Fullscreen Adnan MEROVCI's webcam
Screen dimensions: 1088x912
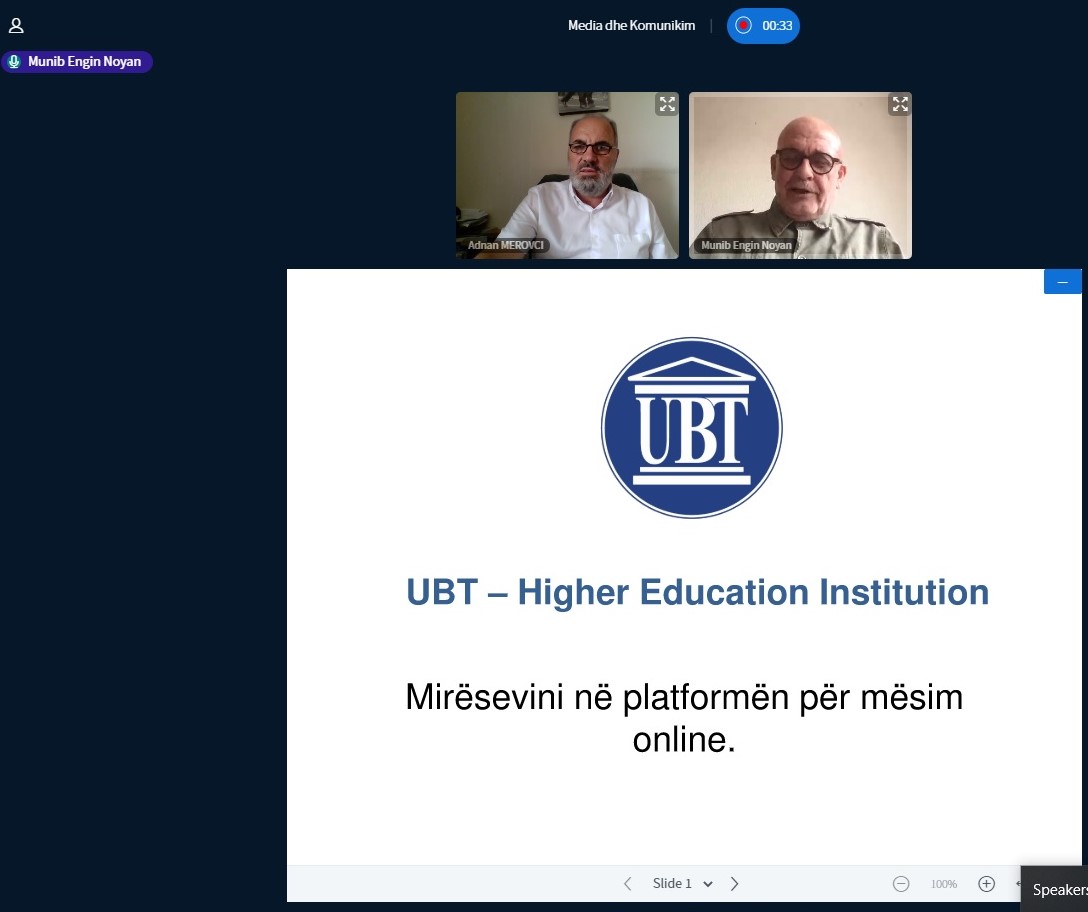[666, 104]
